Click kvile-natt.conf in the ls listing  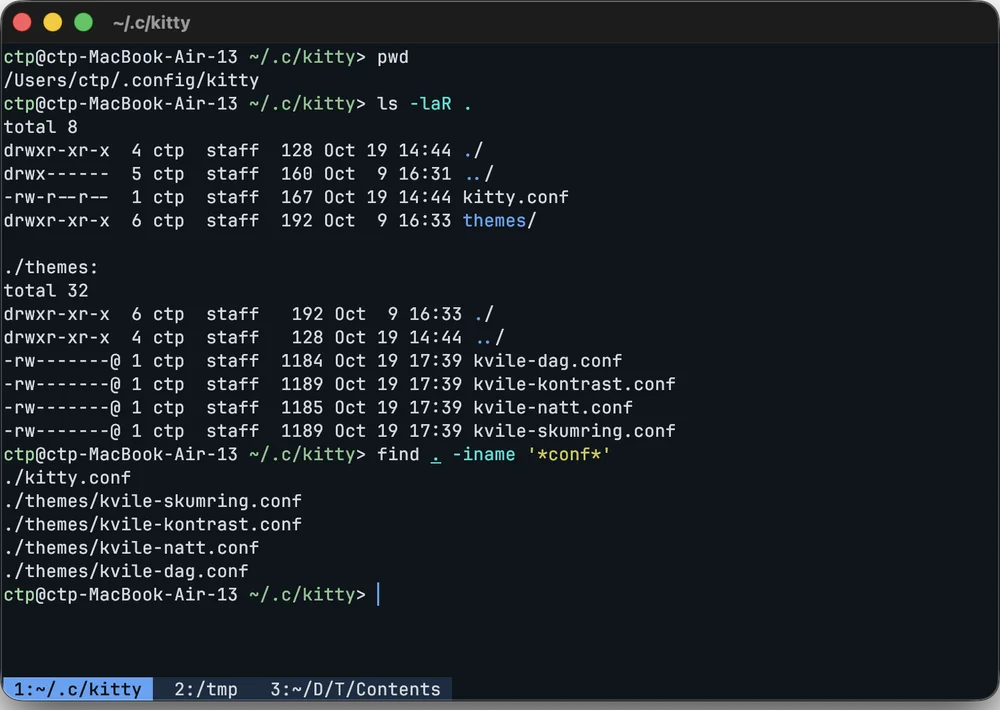553,408
